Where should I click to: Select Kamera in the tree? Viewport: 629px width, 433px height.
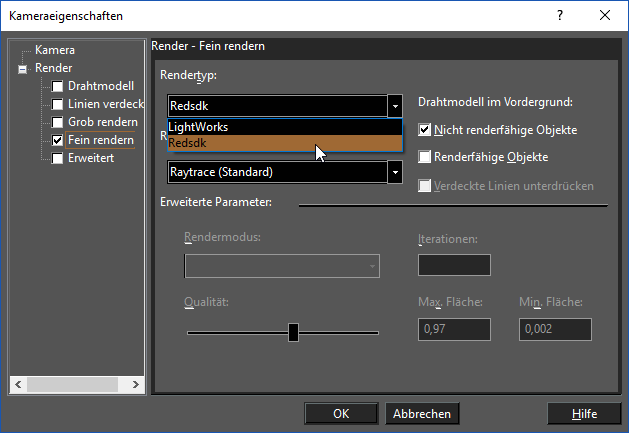pyautogui.click(x=55, y=50)
